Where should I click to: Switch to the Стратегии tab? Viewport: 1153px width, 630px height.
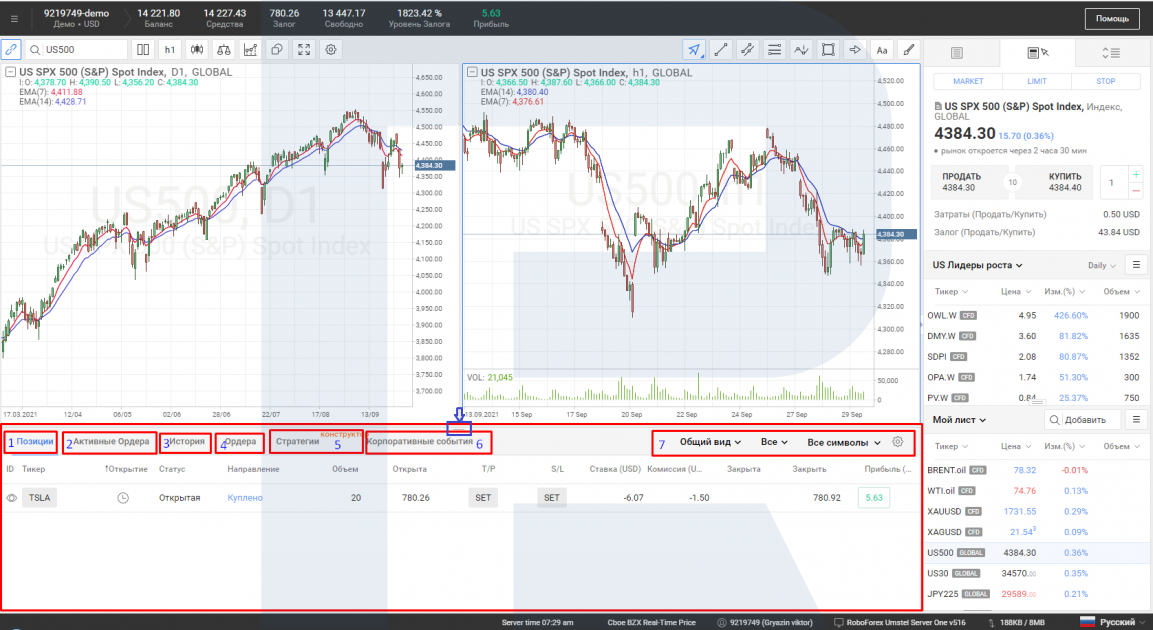(x=297, y=442)
